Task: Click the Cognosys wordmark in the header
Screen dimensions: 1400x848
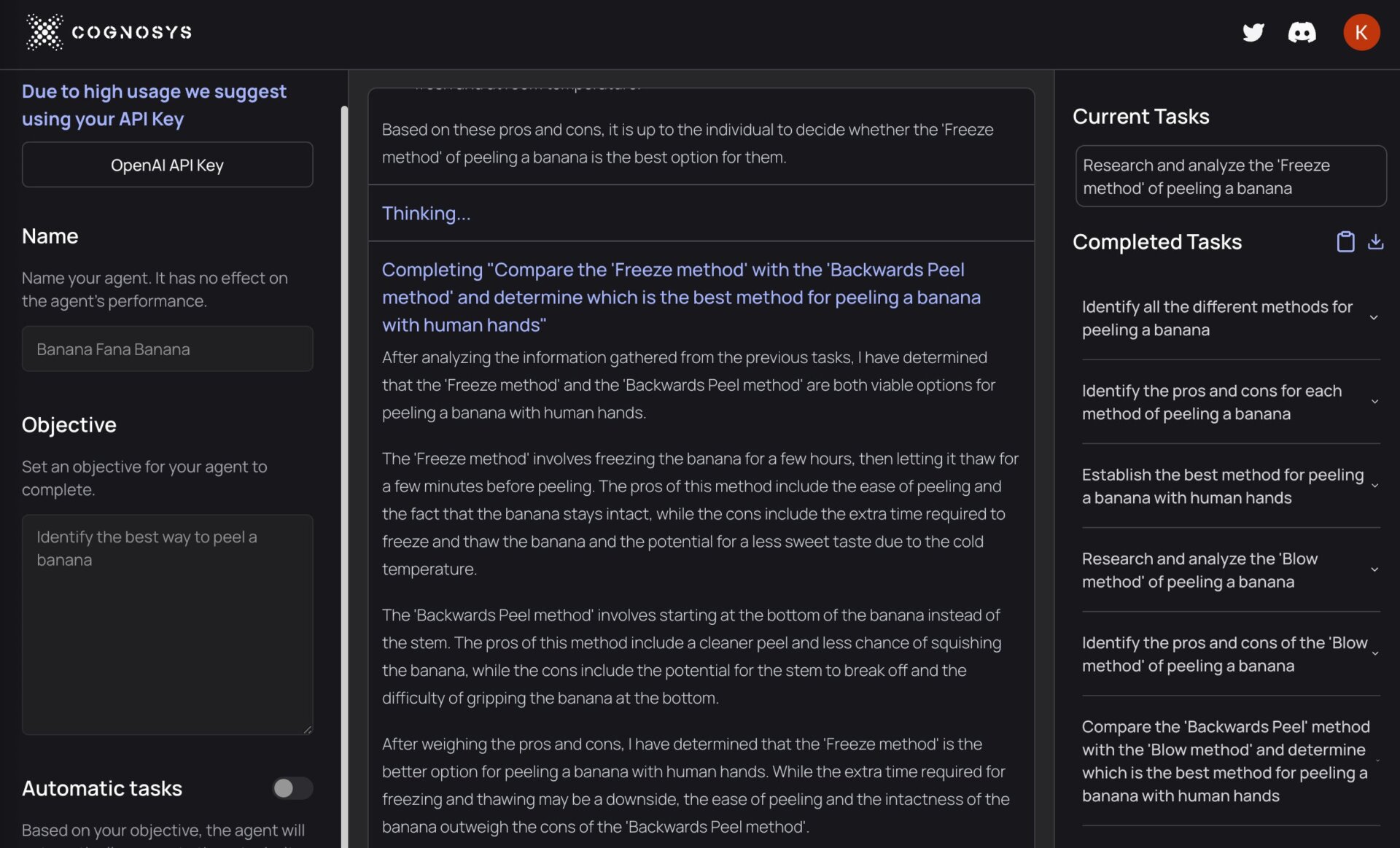Action: [x=131, y=32]
